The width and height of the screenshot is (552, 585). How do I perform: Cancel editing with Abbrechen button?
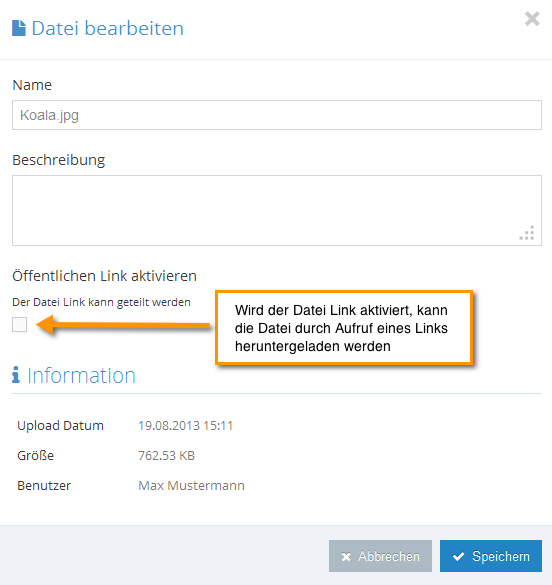click(380, 556)
